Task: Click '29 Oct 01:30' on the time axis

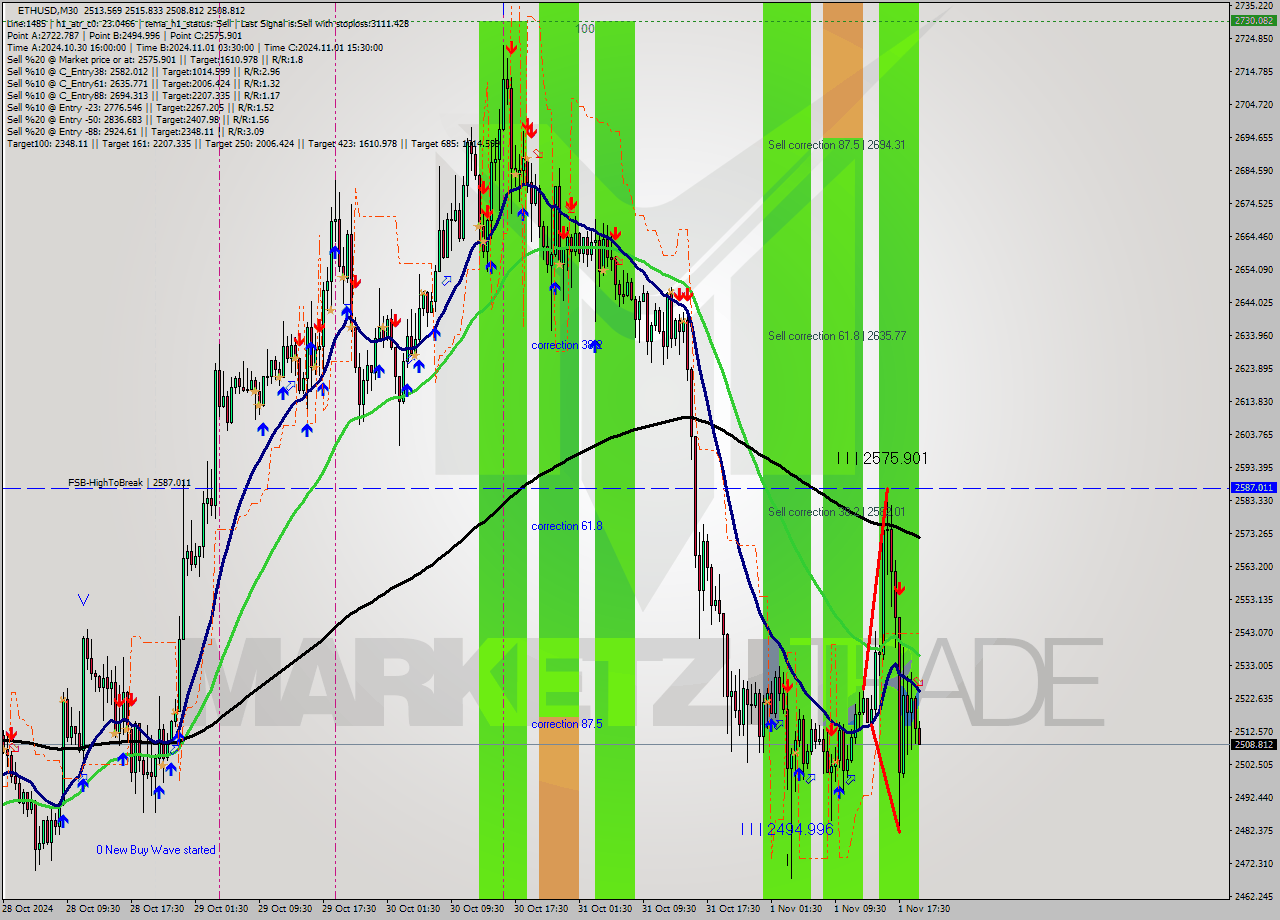Action: pyautogui.click(x=220, y=909)
